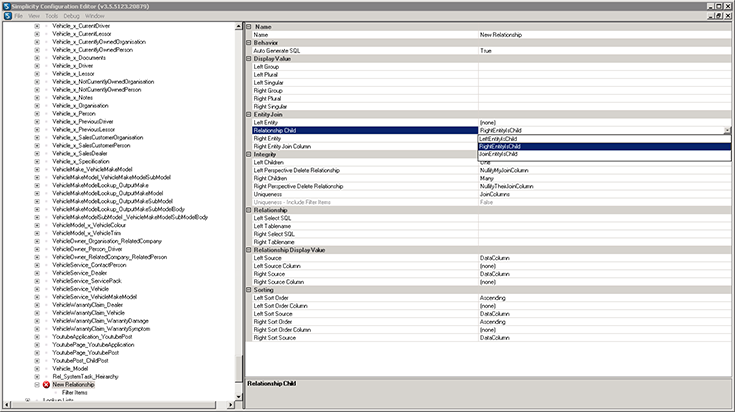This screenshot has height=412, width=735.
Task: Expand the Vehicle_x_Documents tree node
Action: pos(37,58)
